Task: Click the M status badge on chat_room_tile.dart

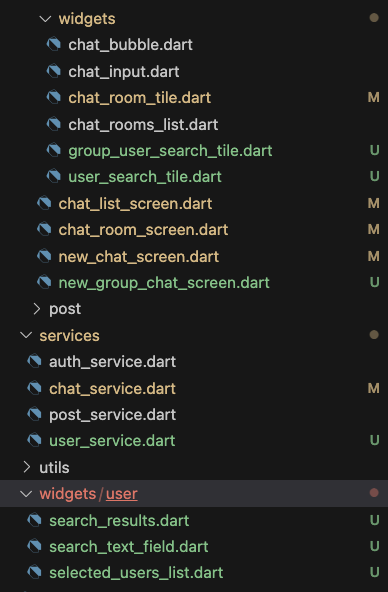Action: click(374, 97)
